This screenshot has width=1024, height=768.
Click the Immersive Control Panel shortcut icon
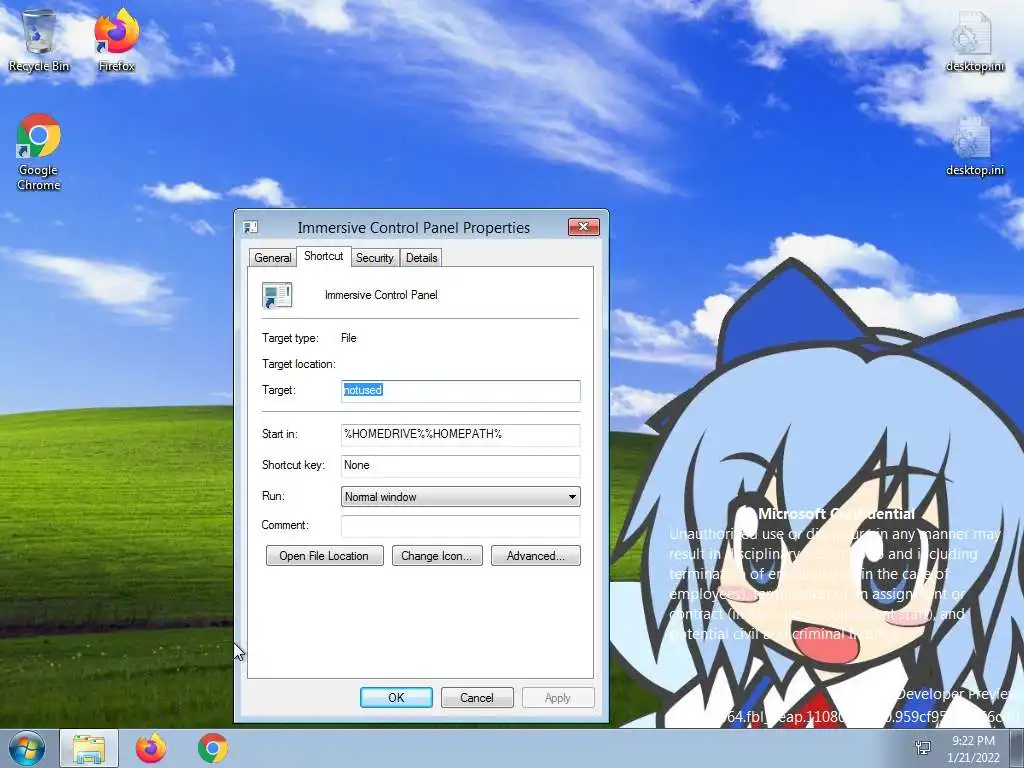(277, 295)
